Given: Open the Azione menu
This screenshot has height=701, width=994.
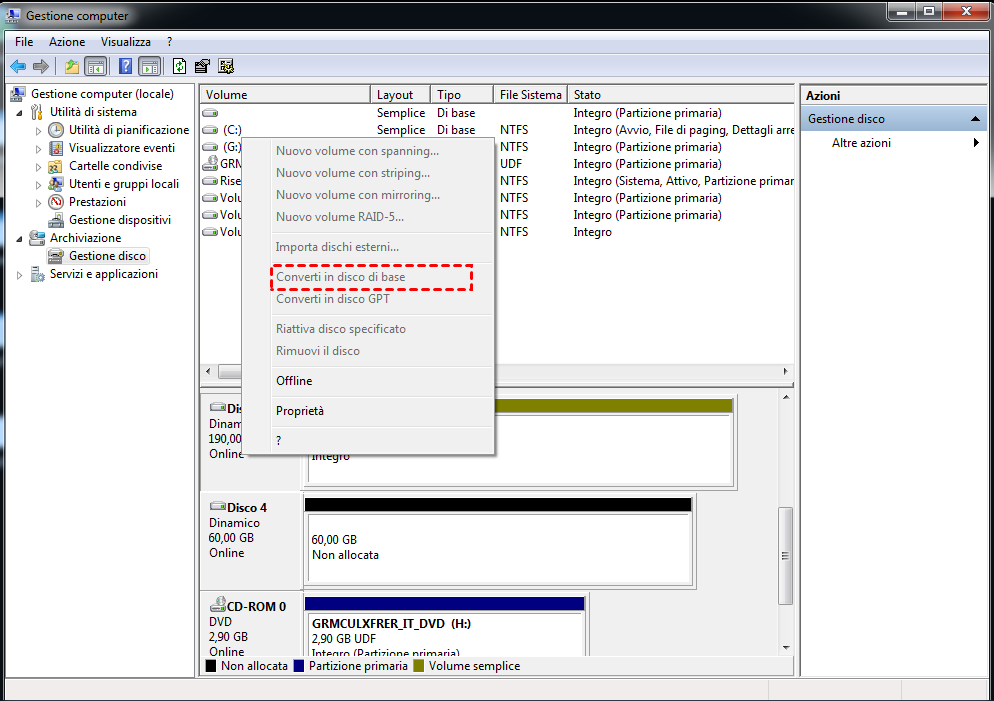Looking at the screenshot, I should pos(67,42).
